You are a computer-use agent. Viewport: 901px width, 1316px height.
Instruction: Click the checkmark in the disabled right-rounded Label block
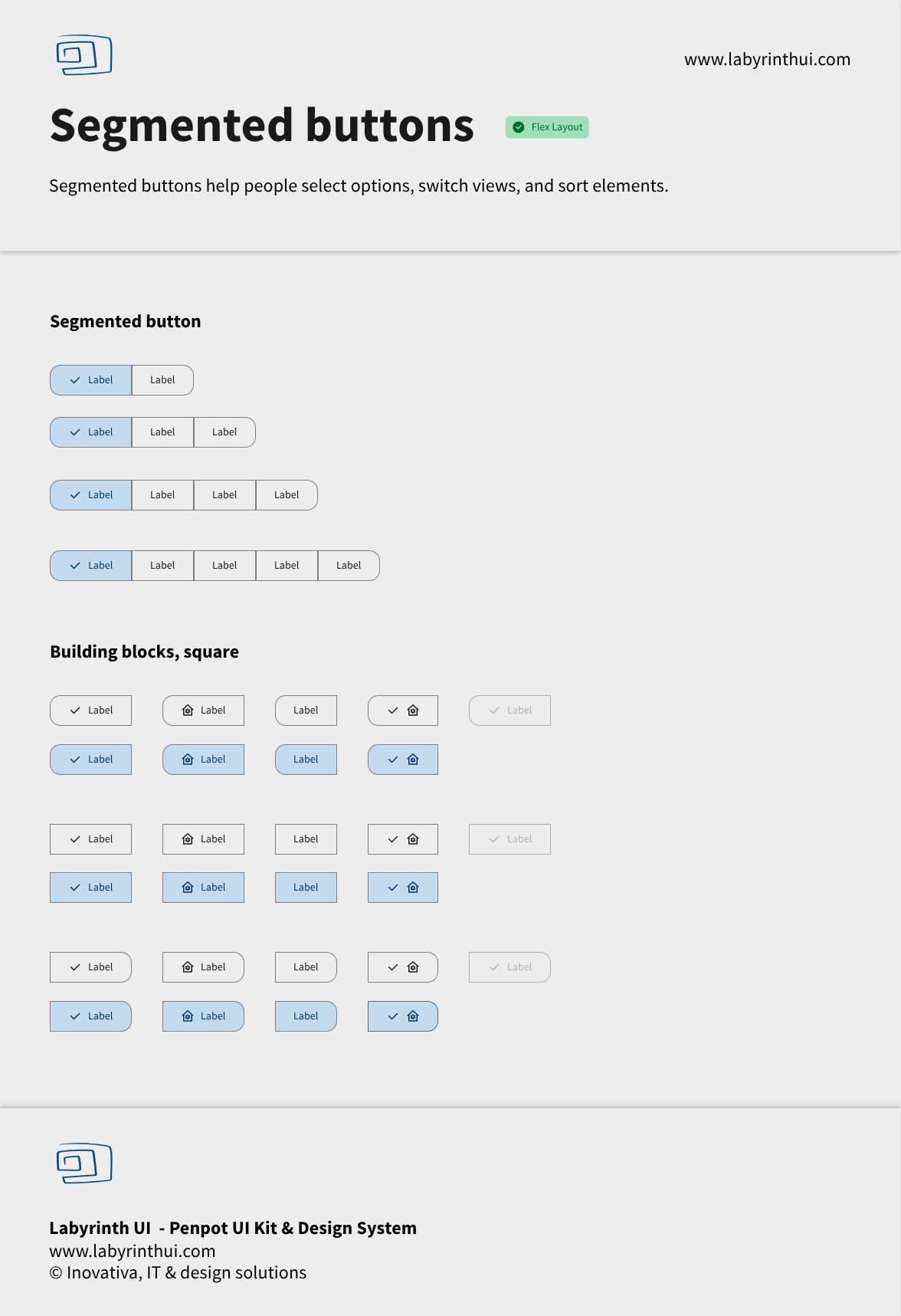pos(494,967)
